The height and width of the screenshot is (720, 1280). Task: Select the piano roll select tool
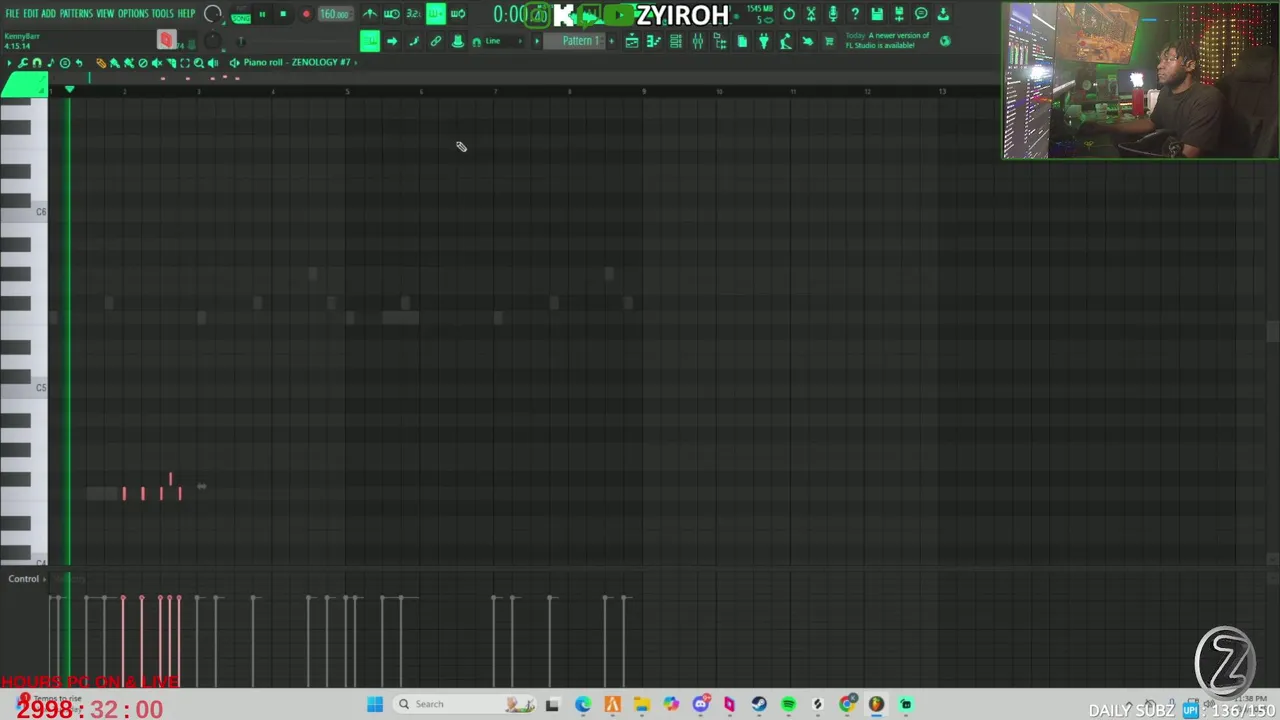coord(185,62)
